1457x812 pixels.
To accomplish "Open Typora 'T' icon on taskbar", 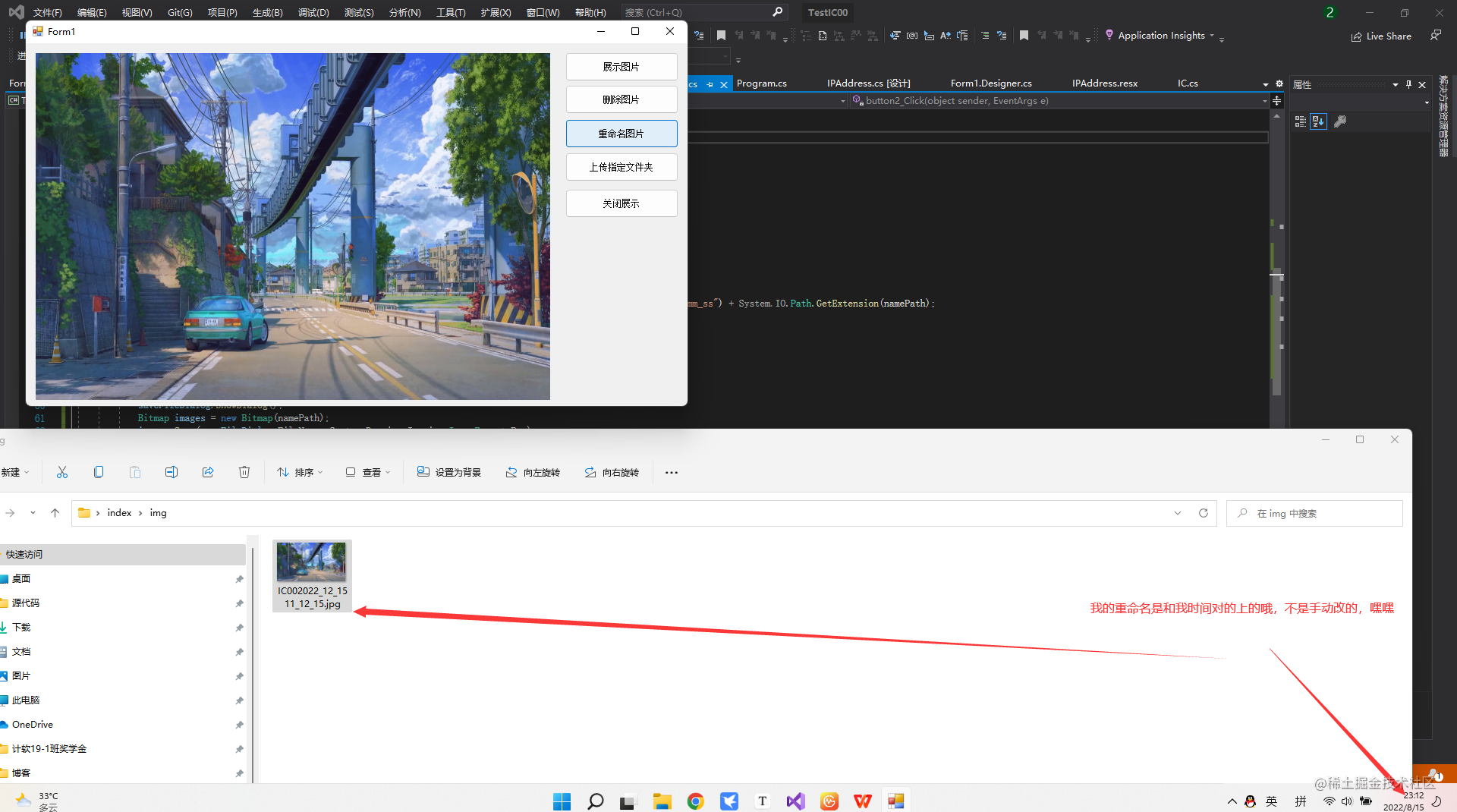I will coord(763,801).
